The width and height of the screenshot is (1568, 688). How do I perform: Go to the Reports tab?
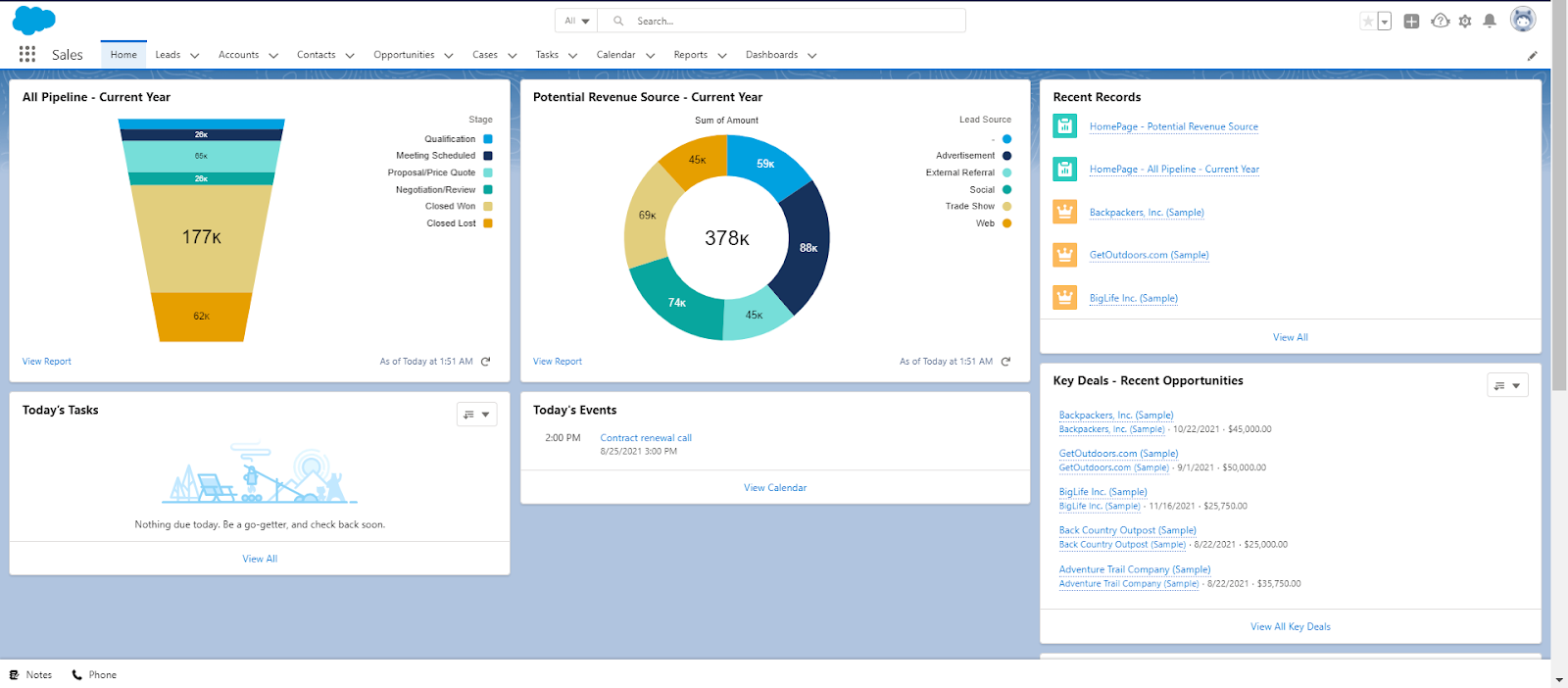[690, 55]
